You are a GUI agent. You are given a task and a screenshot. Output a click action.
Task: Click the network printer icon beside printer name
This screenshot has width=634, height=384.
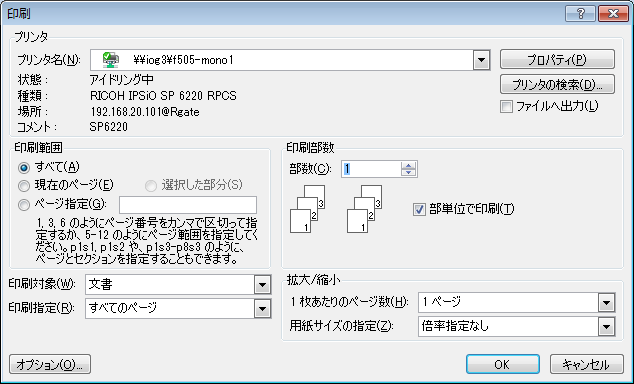(x=110, y=60)
